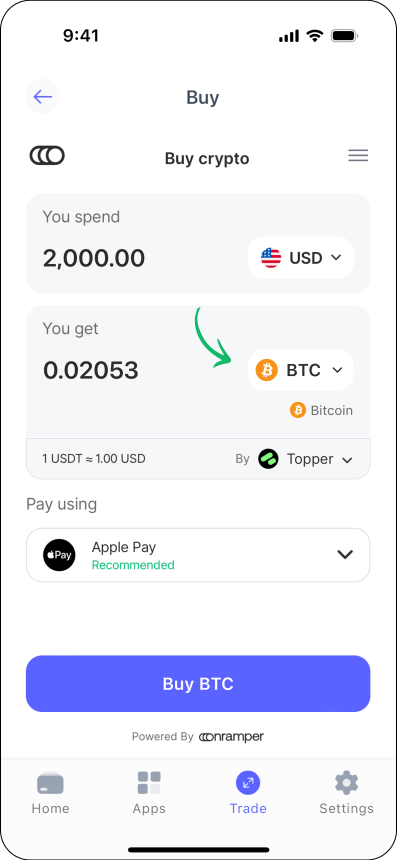Expand the BTC crypto selector
This screenshot has width=397, height=860.
pyautogui.click(x=300, y=370)
